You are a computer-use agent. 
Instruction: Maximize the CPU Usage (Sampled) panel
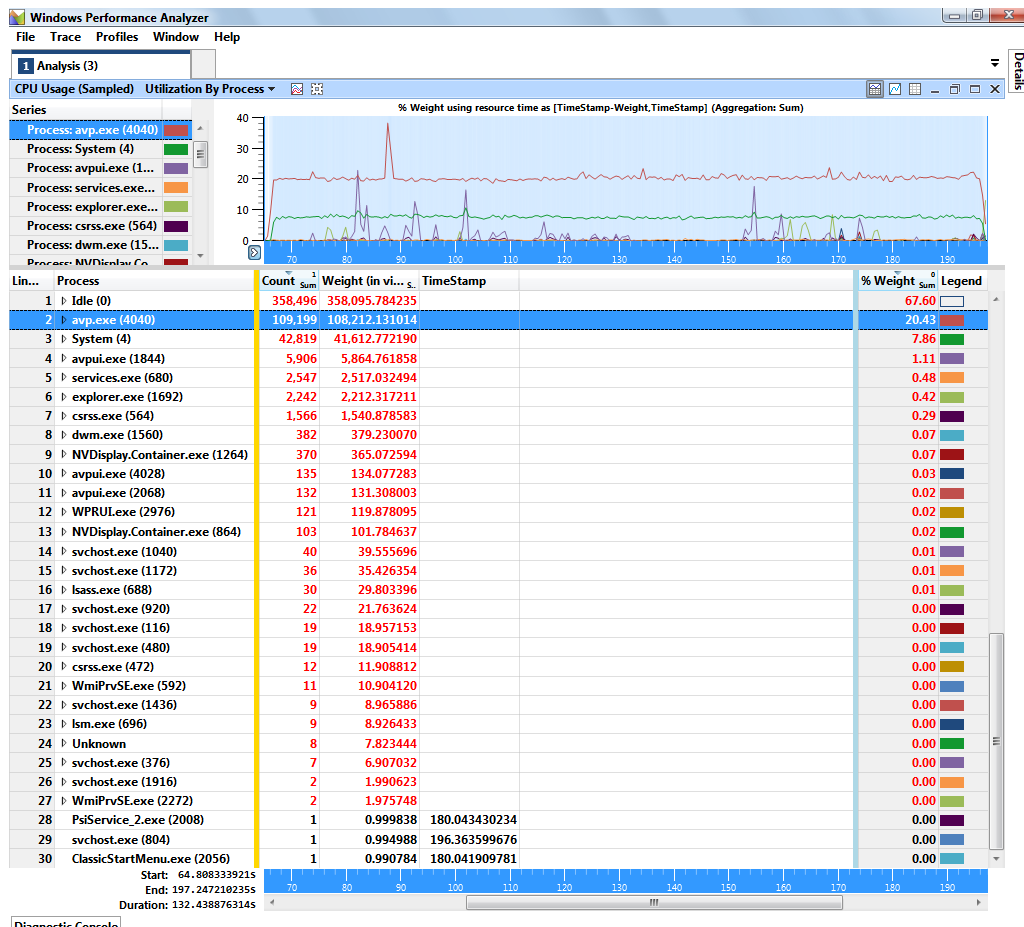[975, 89]
